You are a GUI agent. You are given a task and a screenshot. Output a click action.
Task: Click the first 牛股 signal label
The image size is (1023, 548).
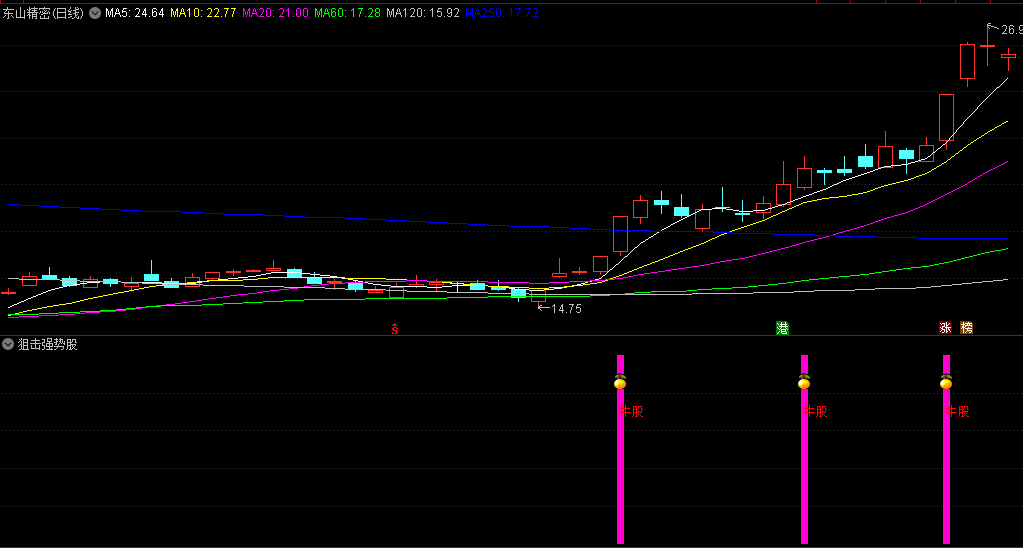click(631, 412)
